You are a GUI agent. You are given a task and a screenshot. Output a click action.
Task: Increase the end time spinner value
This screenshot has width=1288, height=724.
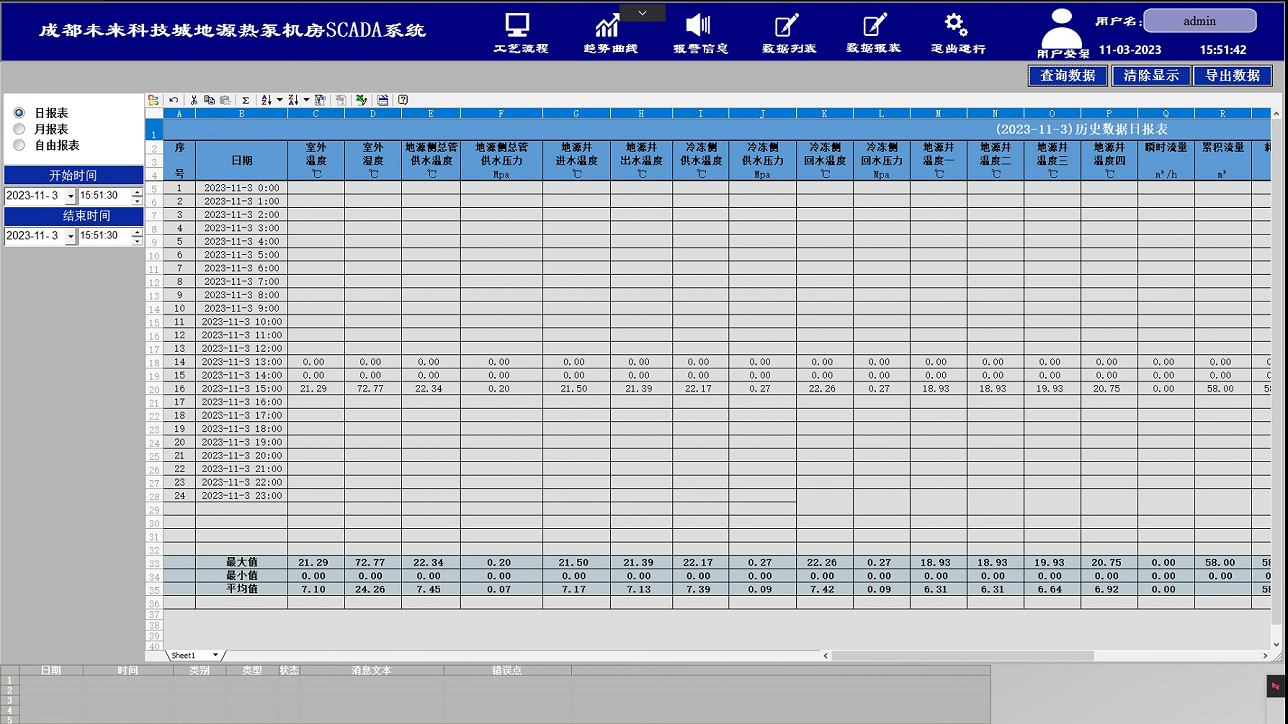(137, 233)
